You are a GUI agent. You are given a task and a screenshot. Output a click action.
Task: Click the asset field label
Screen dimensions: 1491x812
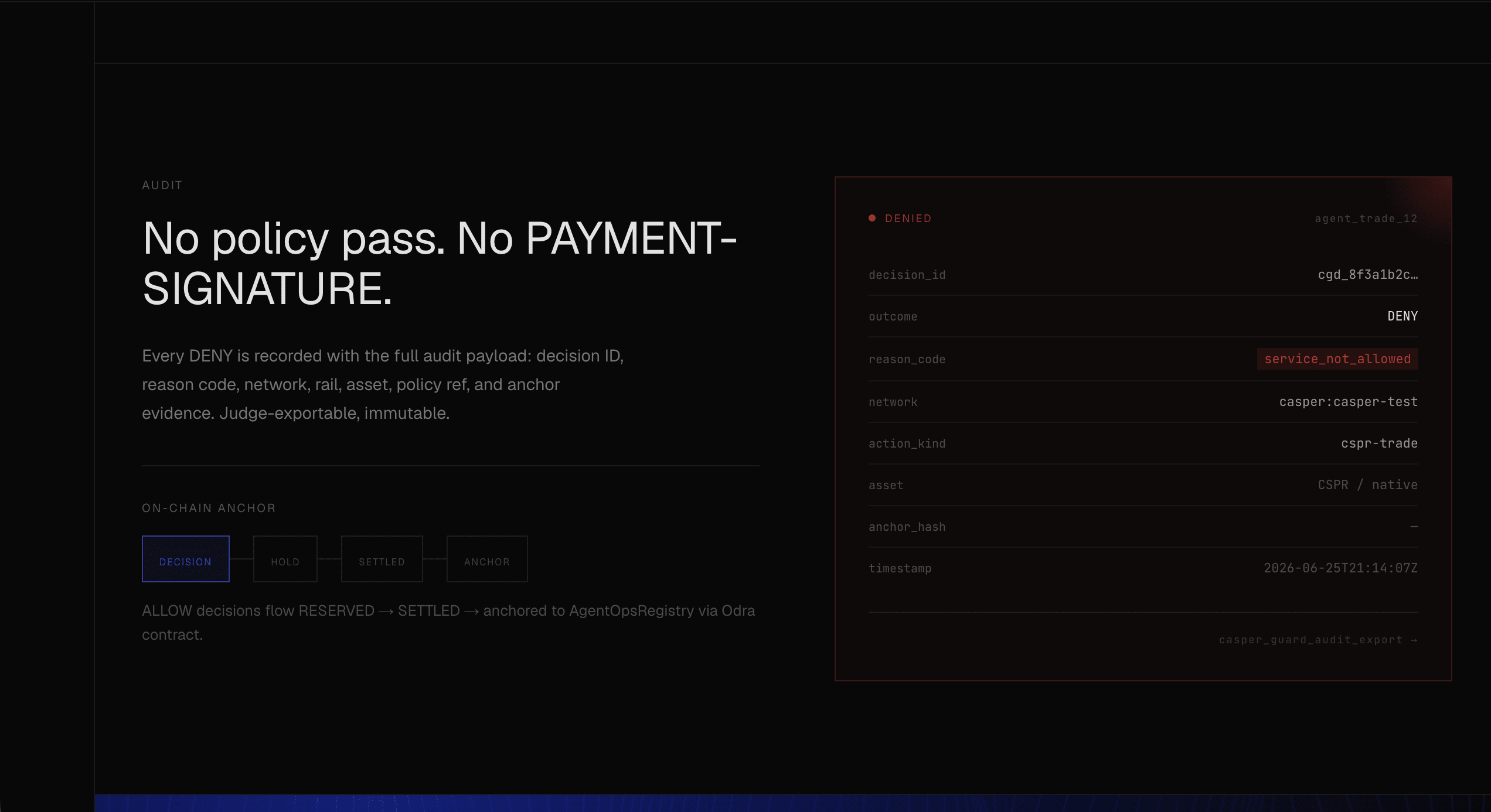point(886,486)
